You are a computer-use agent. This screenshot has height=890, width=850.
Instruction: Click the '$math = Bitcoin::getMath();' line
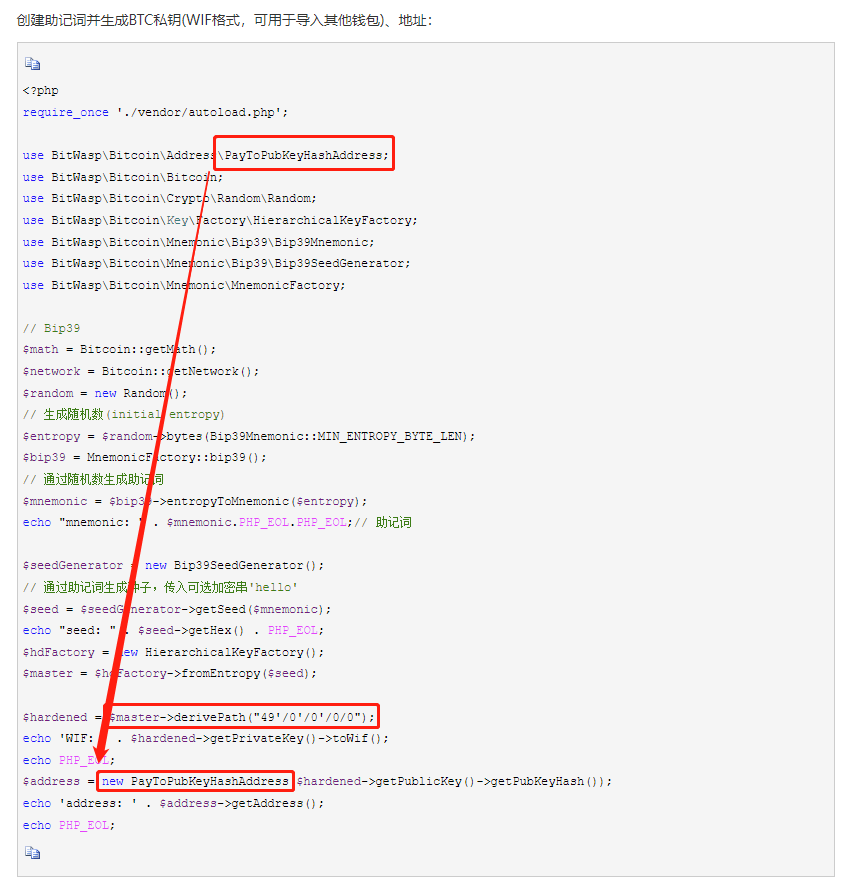(x=119, y=350)
